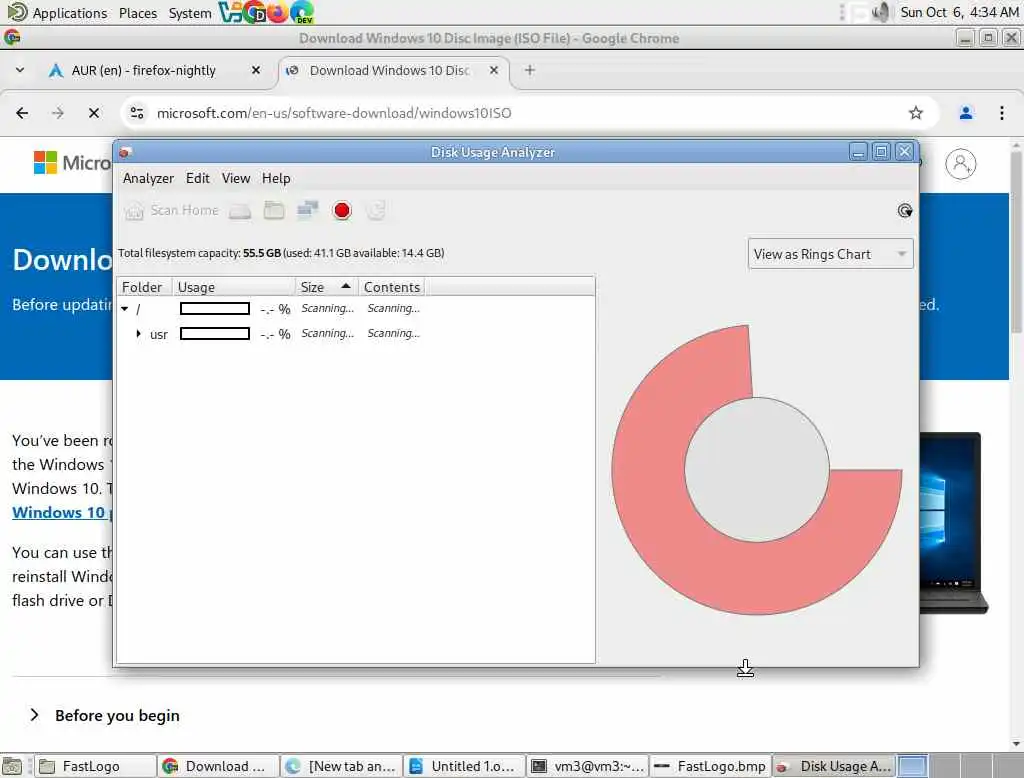Click the Scan Folder icon in toolbar
The height and width of the screenshot is (778, 1024).
274,210
